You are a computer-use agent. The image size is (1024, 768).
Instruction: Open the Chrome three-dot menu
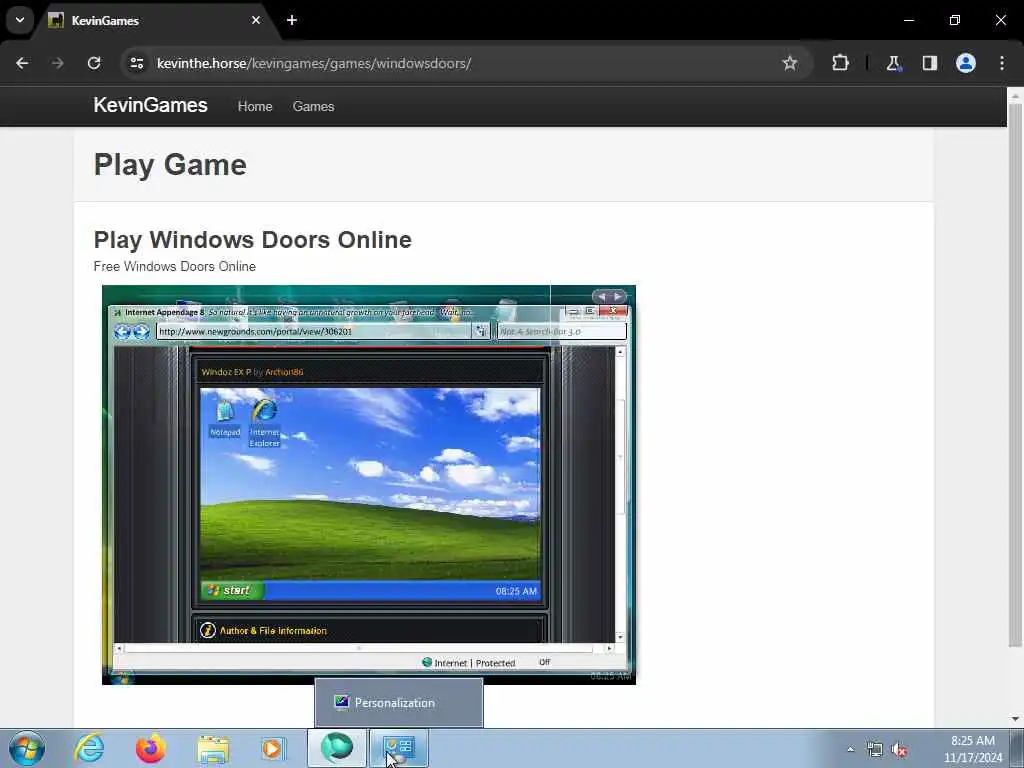[1002, 63]
